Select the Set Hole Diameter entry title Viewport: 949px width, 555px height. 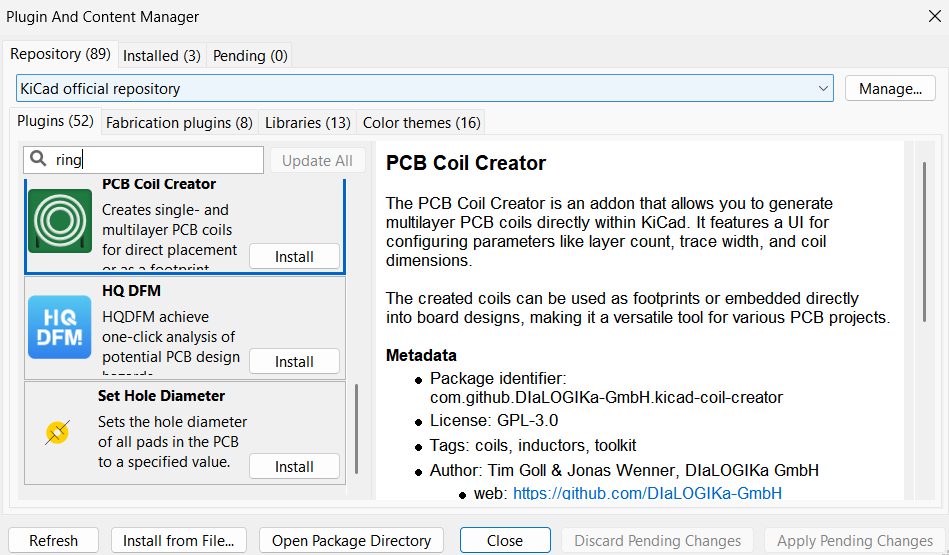click(161, 396)
